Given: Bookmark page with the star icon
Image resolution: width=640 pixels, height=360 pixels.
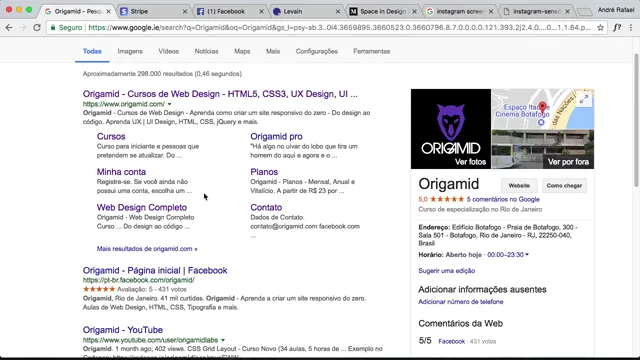Looking at the screenshot, I should coord(600,28).
